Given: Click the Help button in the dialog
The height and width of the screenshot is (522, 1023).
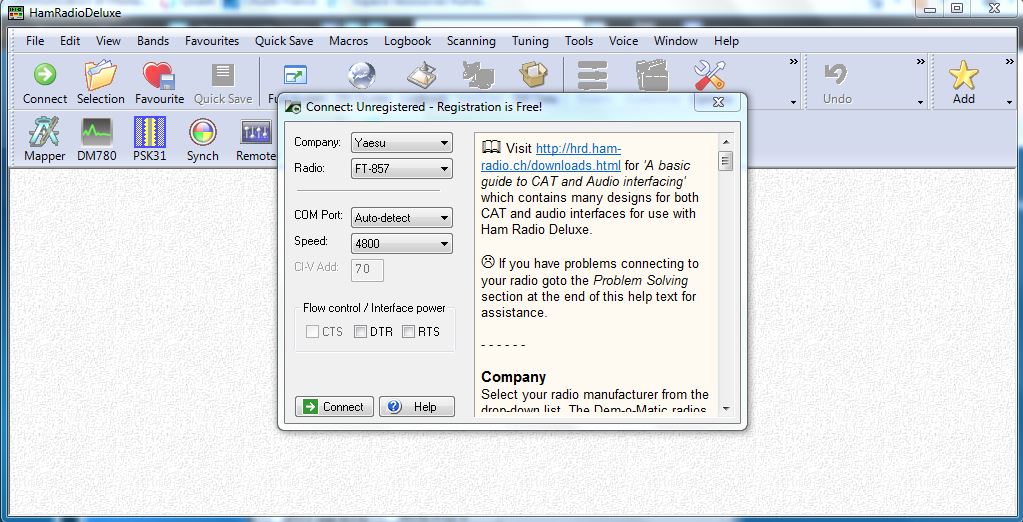Looking at the screenshot, I should point(417,407).
